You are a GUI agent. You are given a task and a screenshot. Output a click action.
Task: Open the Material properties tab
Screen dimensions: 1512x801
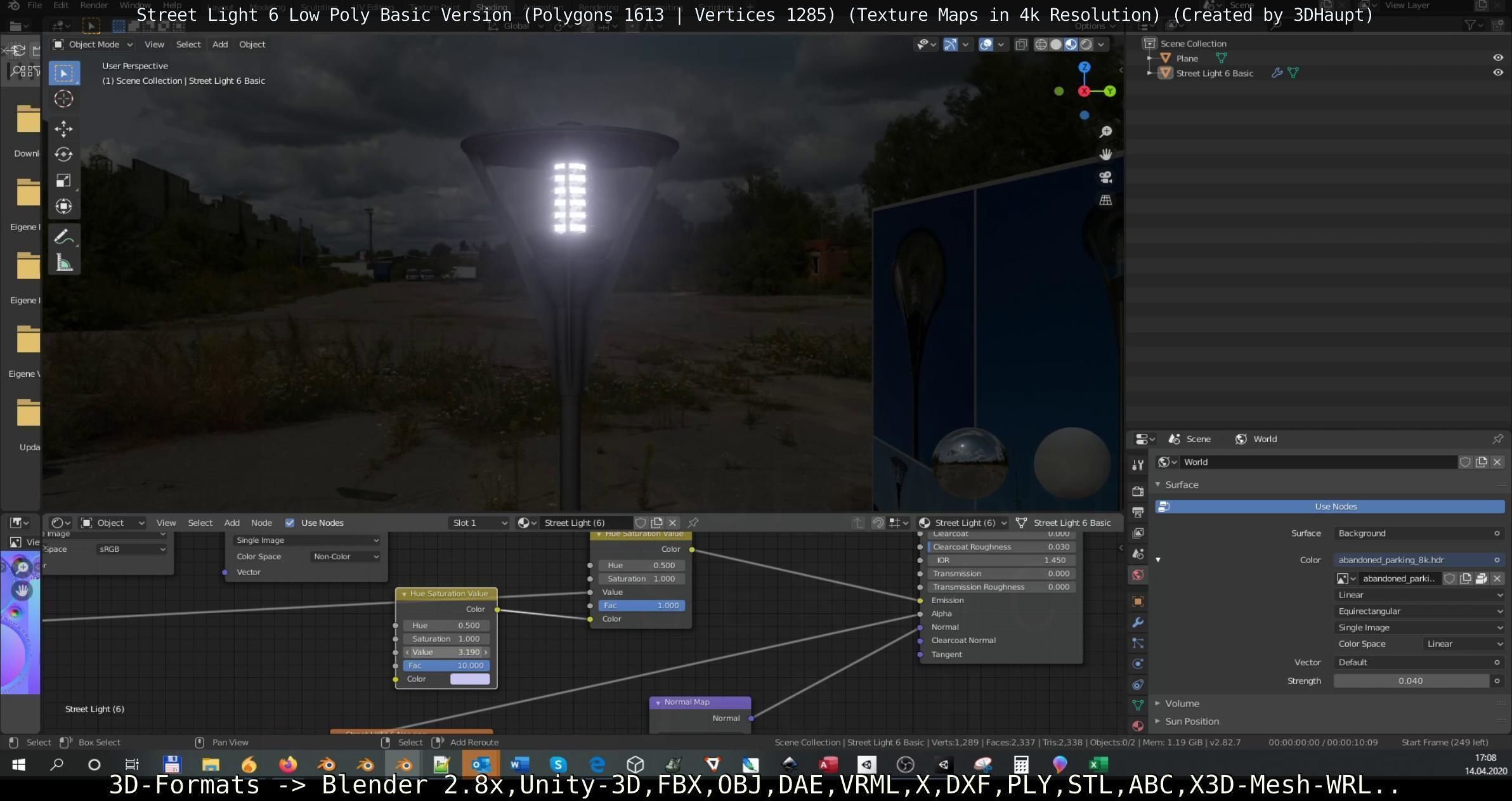[1138, 726]
